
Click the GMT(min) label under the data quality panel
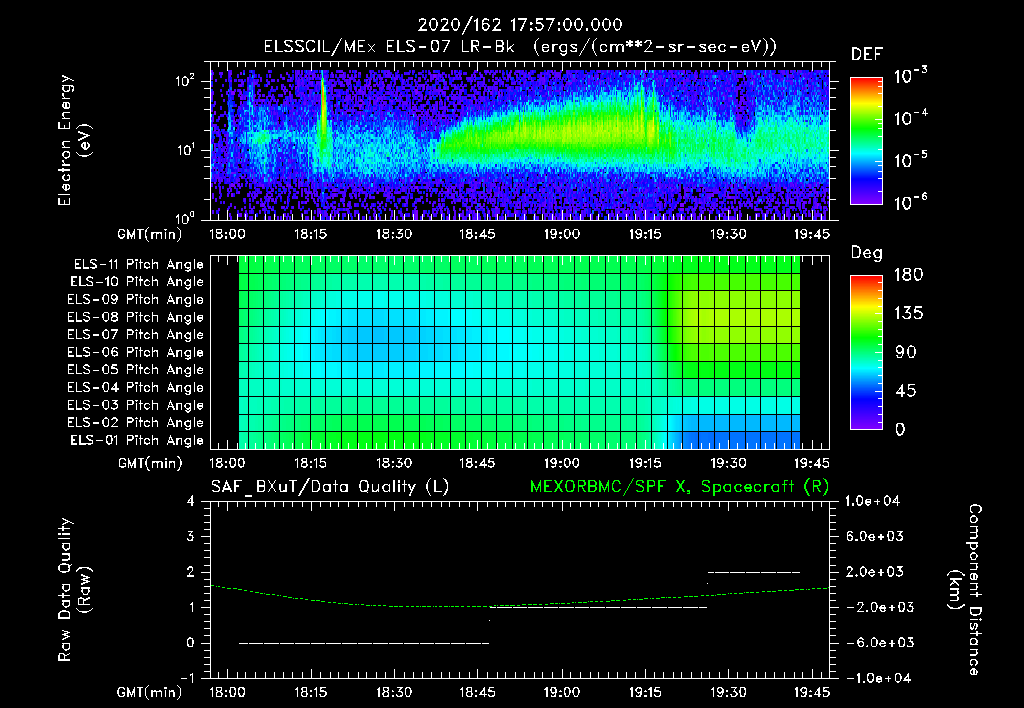point(149,692)
